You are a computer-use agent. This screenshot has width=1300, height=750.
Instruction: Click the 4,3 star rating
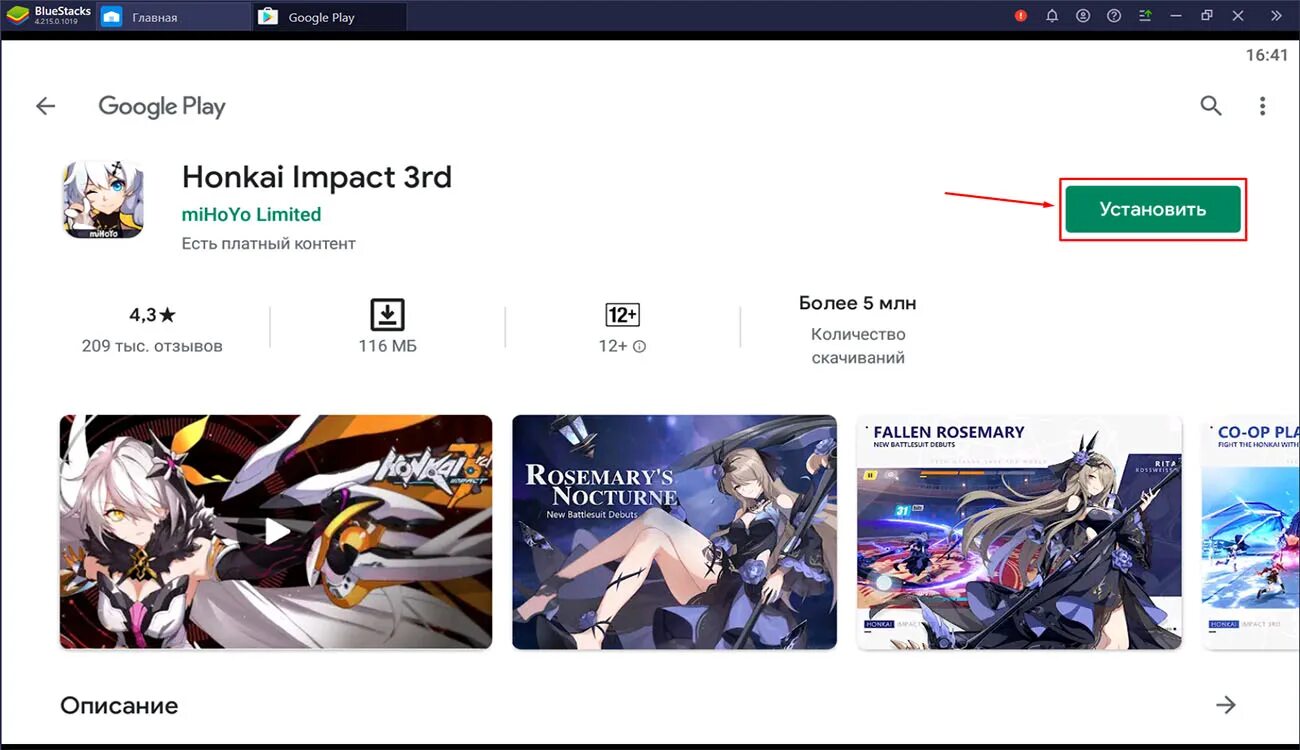click(152, 315)
